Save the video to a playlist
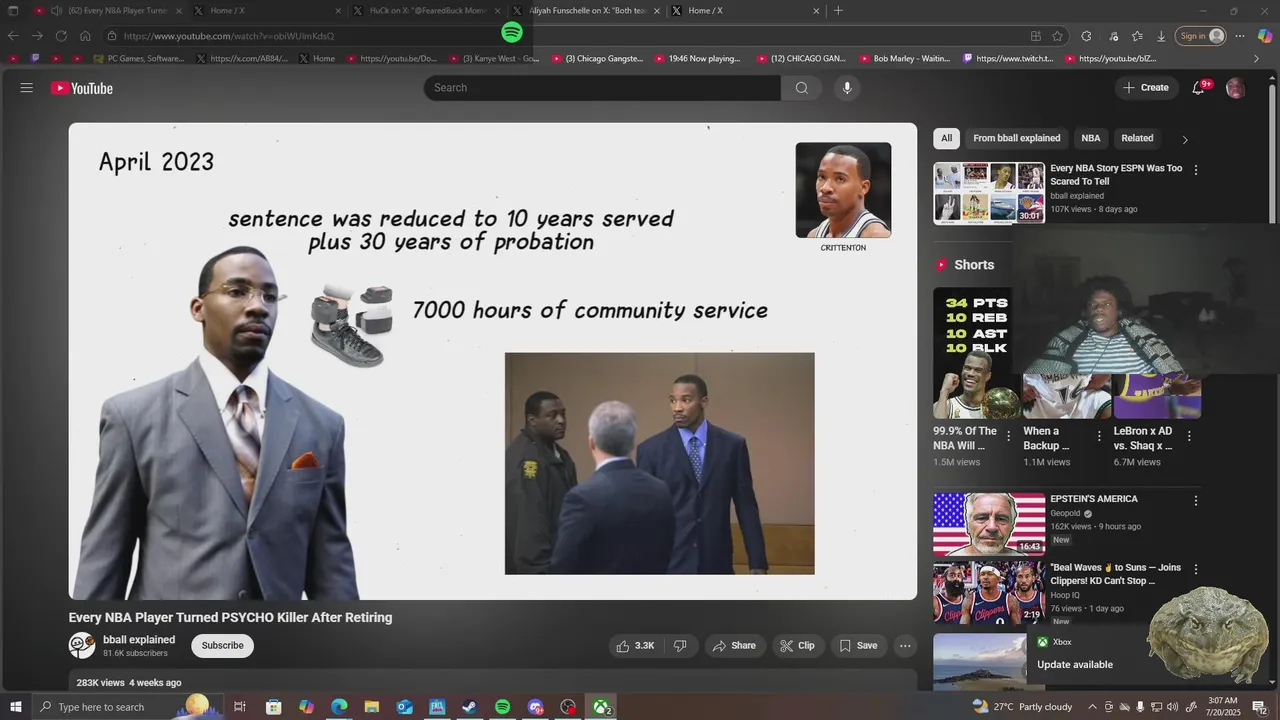Viewport: 1280px width, 720px height. pos(858,646)
